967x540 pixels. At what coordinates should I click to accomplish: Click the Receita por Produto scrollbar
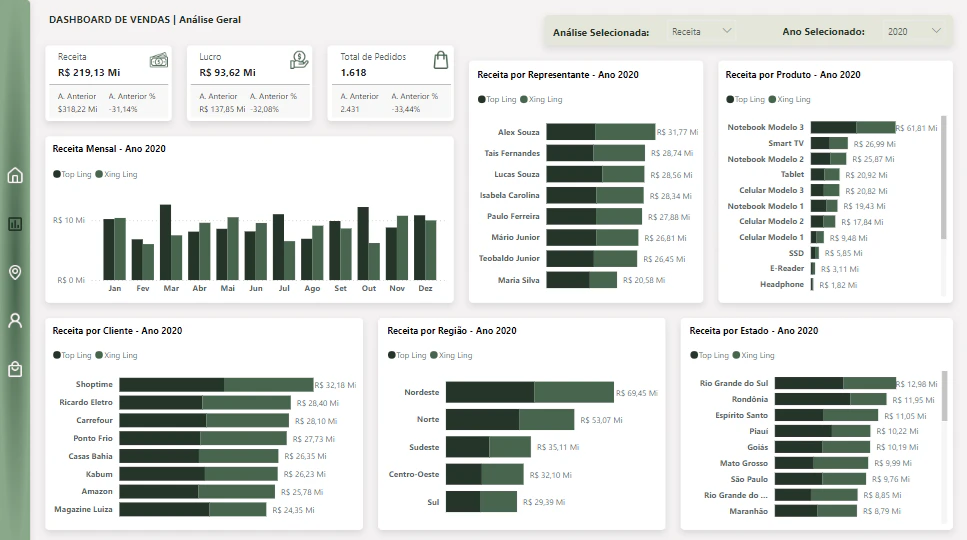tap(944, 178)
